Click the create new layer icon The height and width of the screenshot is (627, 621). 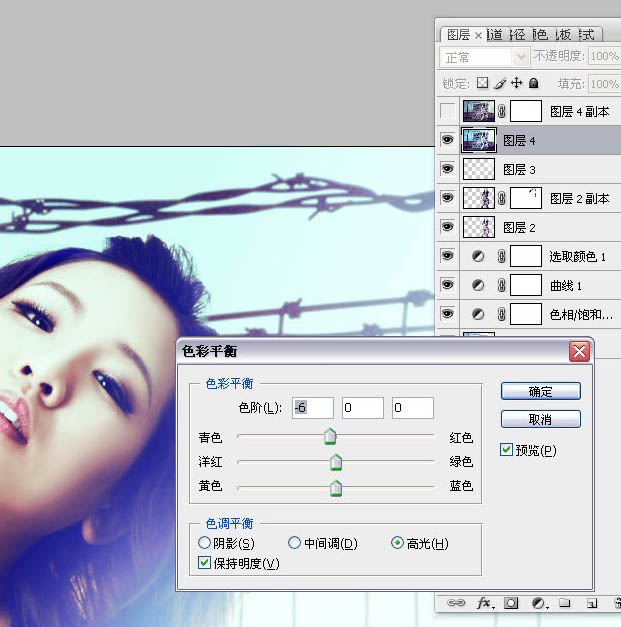click(591, 604)
